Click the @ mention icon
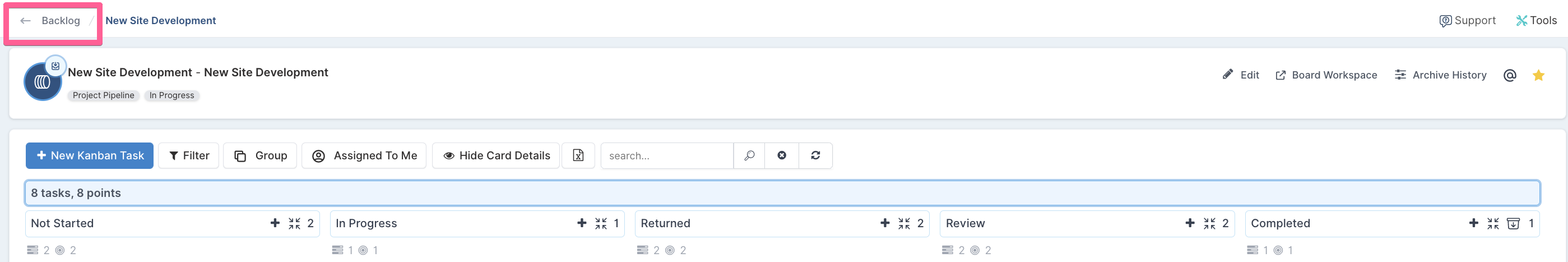This screenshot has width=1568, height=262. [x=1509, y=75]
